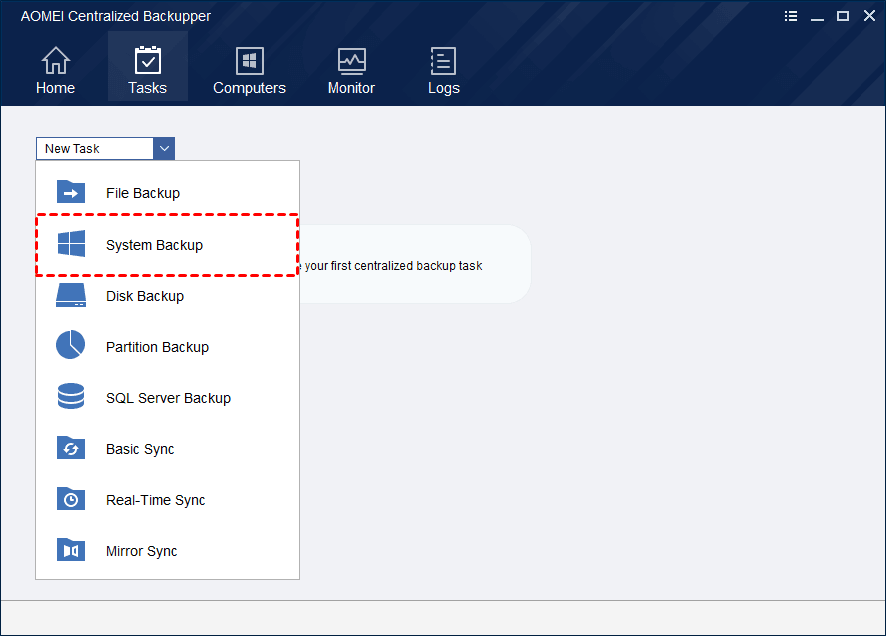Click the Mirror Sync folder icon
This screenshot has width=886, height=636.
point(71,550)
